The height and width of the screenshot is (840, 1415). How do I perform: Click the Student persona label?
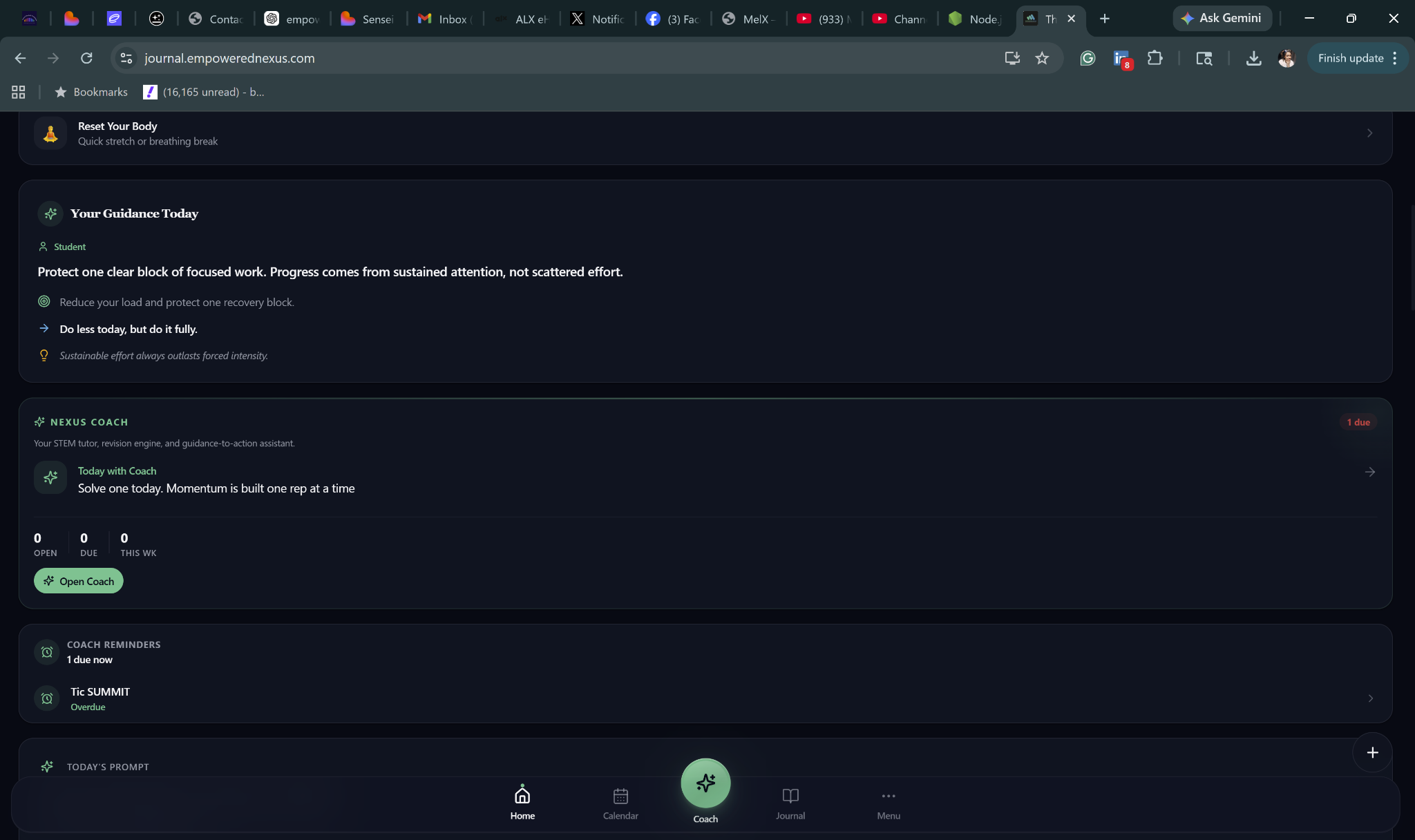point(62,247)
